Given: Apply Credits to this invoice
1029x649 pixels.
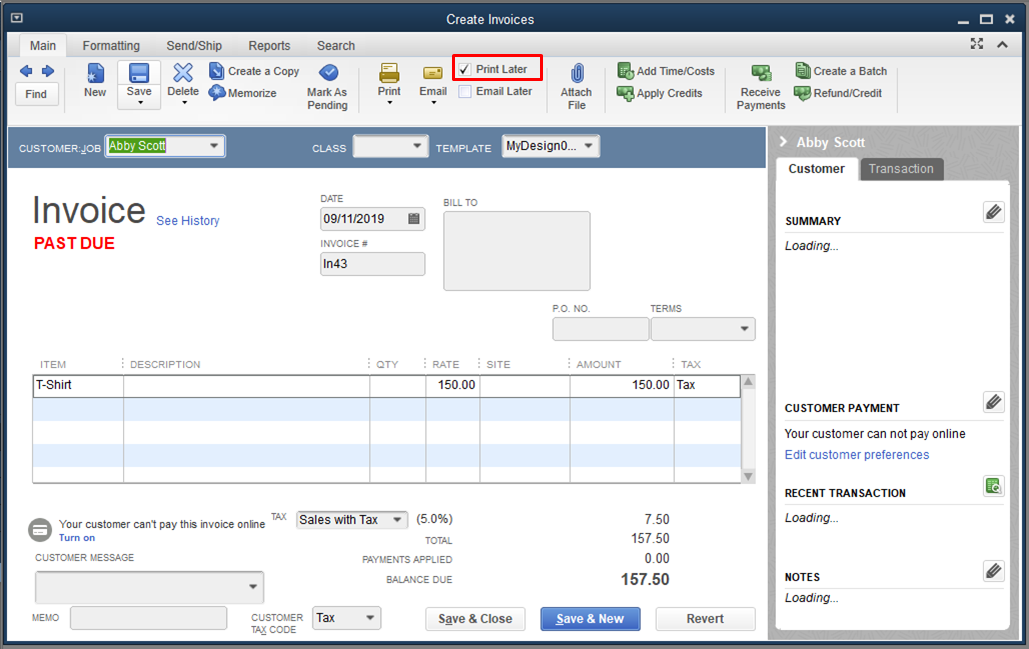Looking at the screenshot, I should pos(659,93).
